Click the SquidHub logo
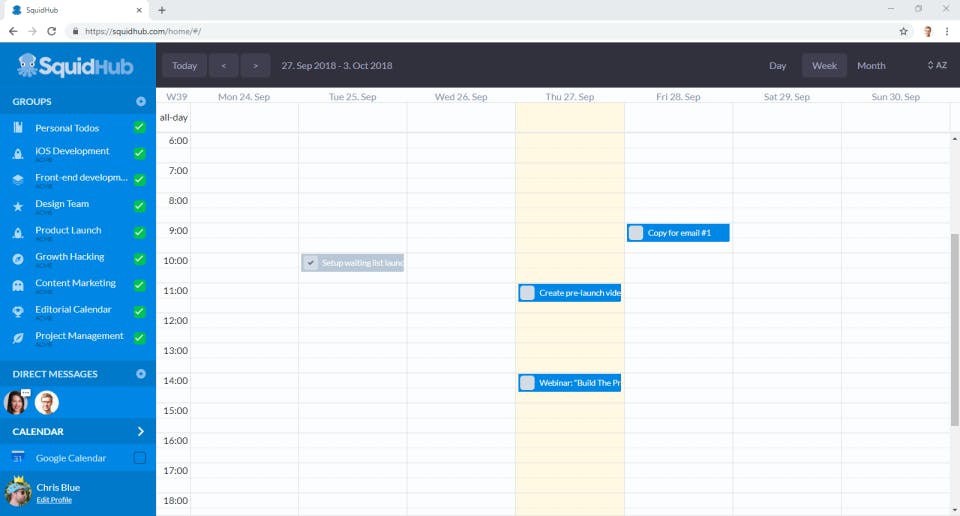 (75, 65)
